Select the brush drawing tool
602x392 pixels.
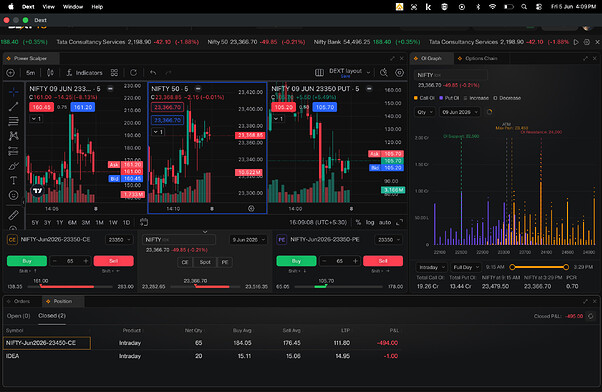13,166
